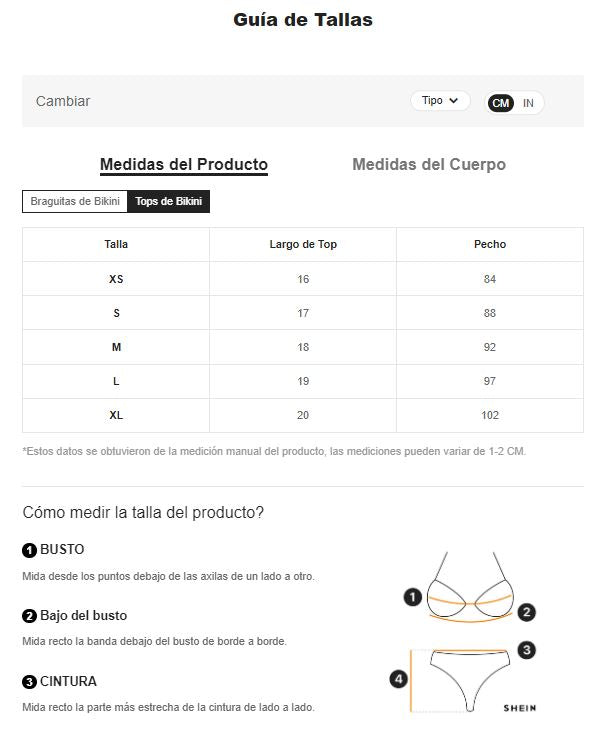
Task: Click numbered marker 2 on bikini diagram
Action: (x=526, y=612)
